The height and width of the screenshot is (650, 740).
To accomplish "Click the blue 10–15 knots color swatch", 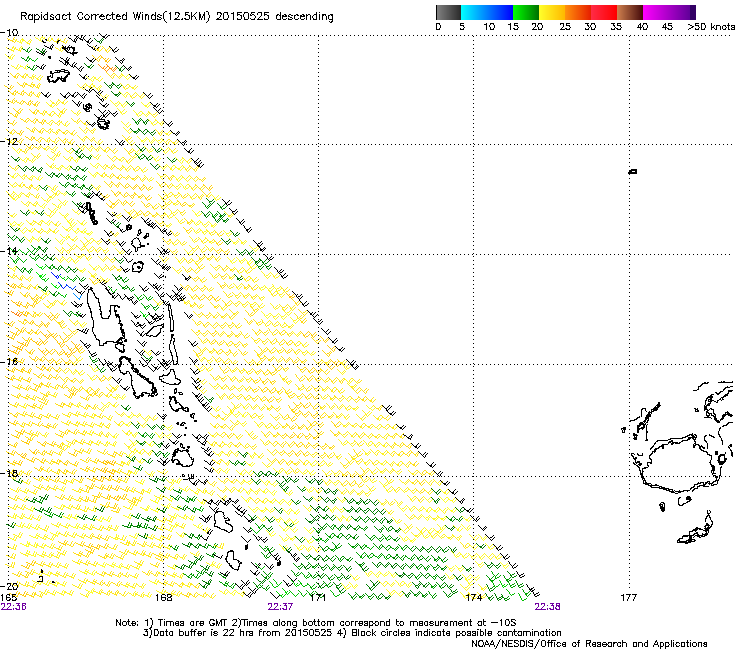I will [500, 12].
